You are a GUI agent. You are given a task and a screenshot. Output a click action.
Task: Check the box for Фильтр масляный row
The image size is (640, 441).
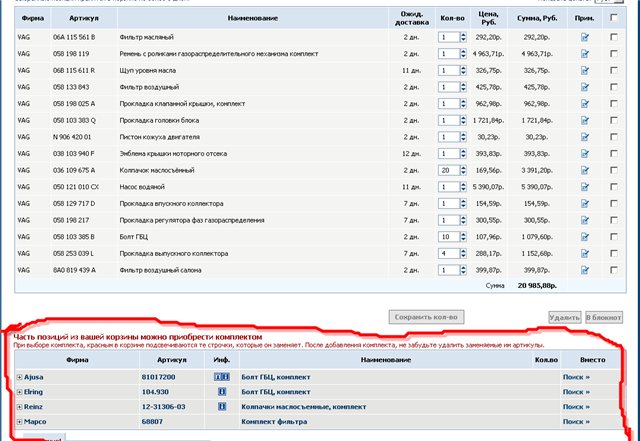613,37
